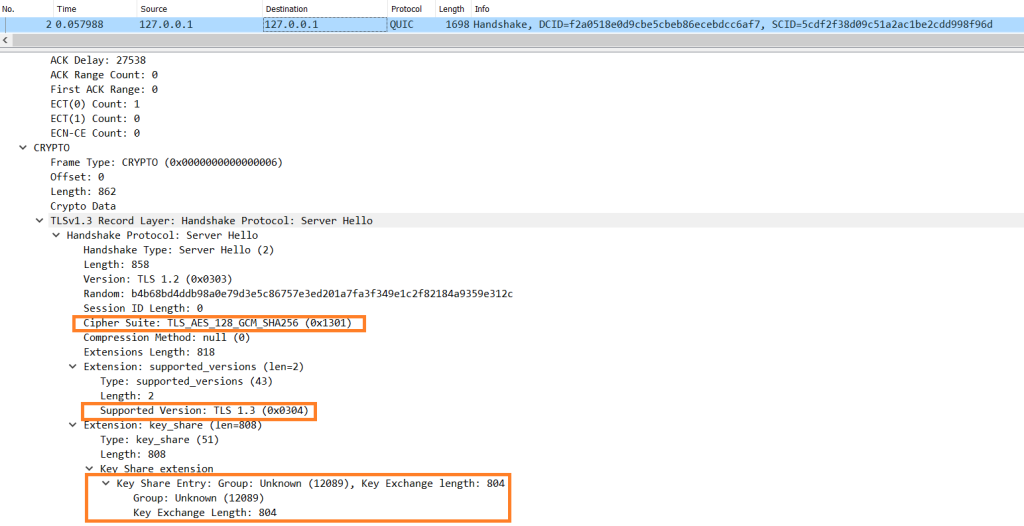Collapse the Key Share extension subtree

pyautogui.click(x=89, y=469)
